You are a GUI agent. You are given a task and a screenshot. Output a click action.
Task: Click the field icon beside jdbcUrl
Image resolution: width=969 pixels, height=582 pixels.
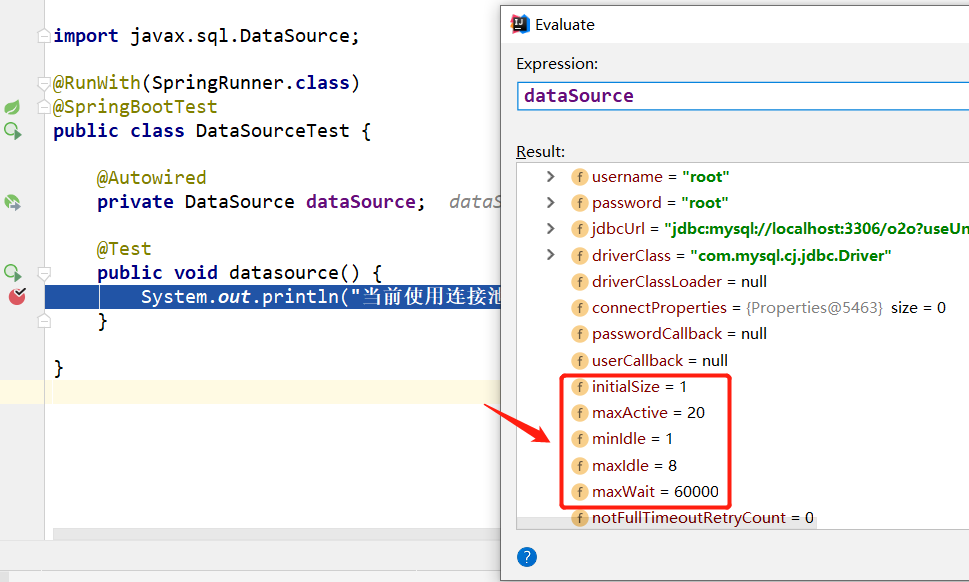tap(579, 229)
